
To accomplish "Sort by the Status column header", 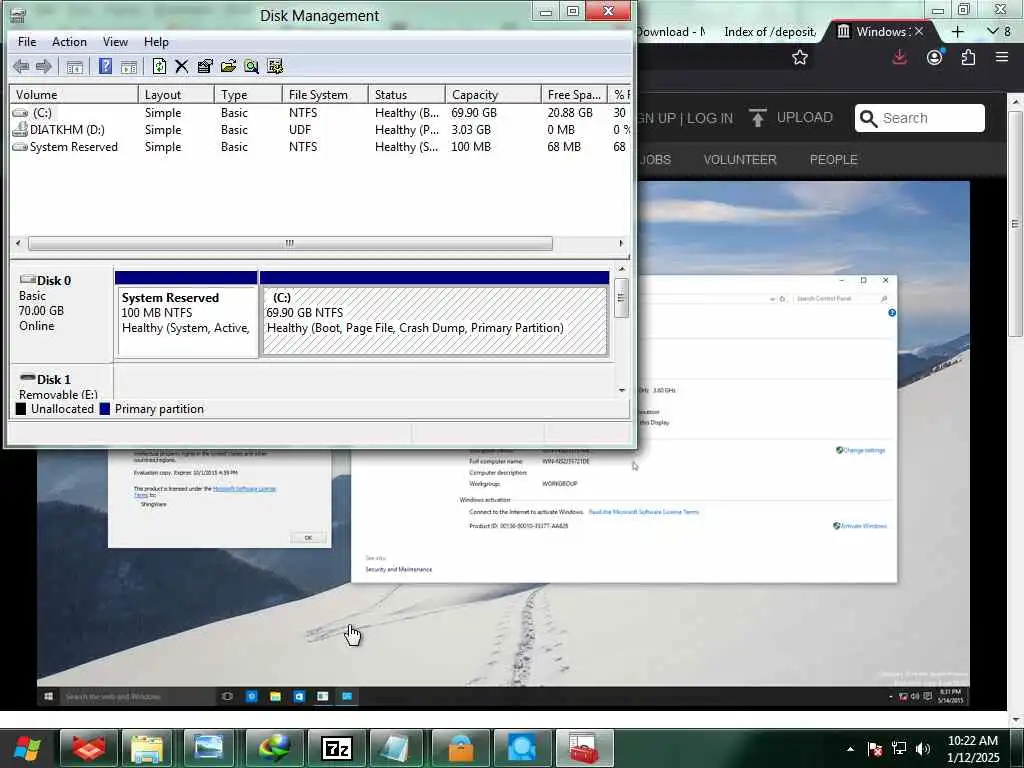I will coord(406,95).
